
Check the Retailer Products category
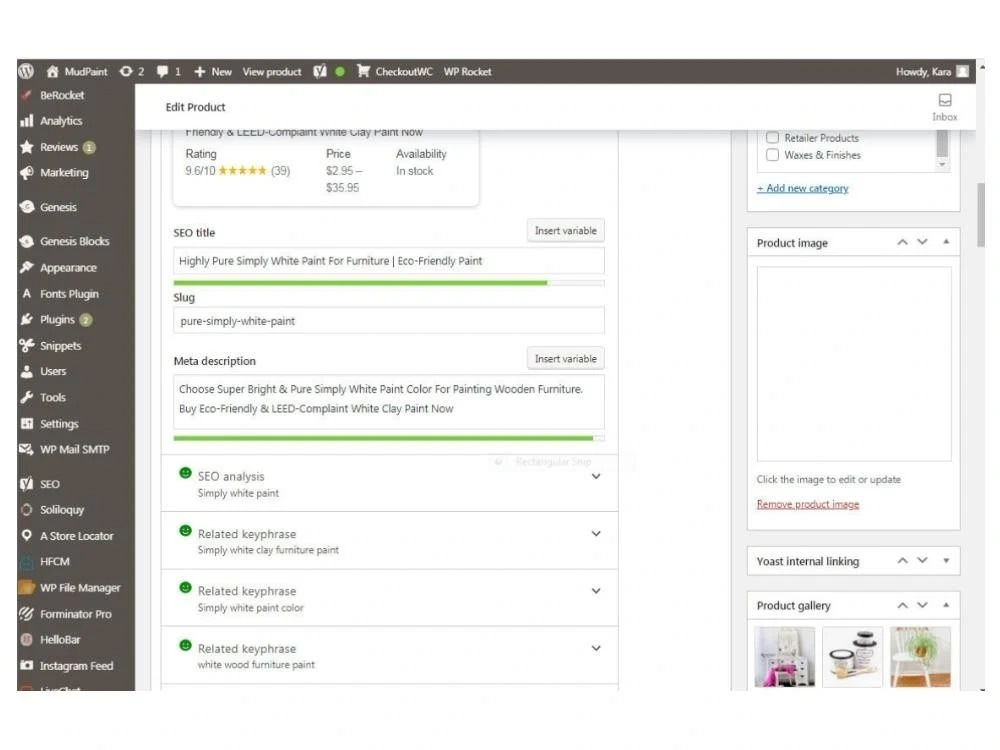click(772, 138)
